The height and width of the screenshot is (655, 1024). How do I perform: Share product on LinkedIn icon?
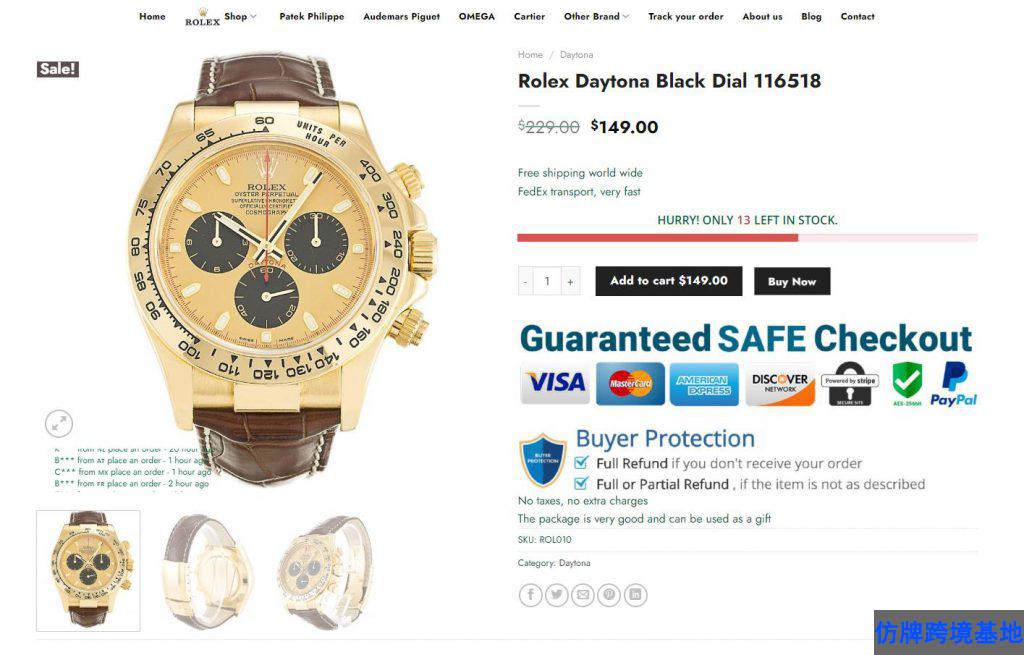pos(635,595)
